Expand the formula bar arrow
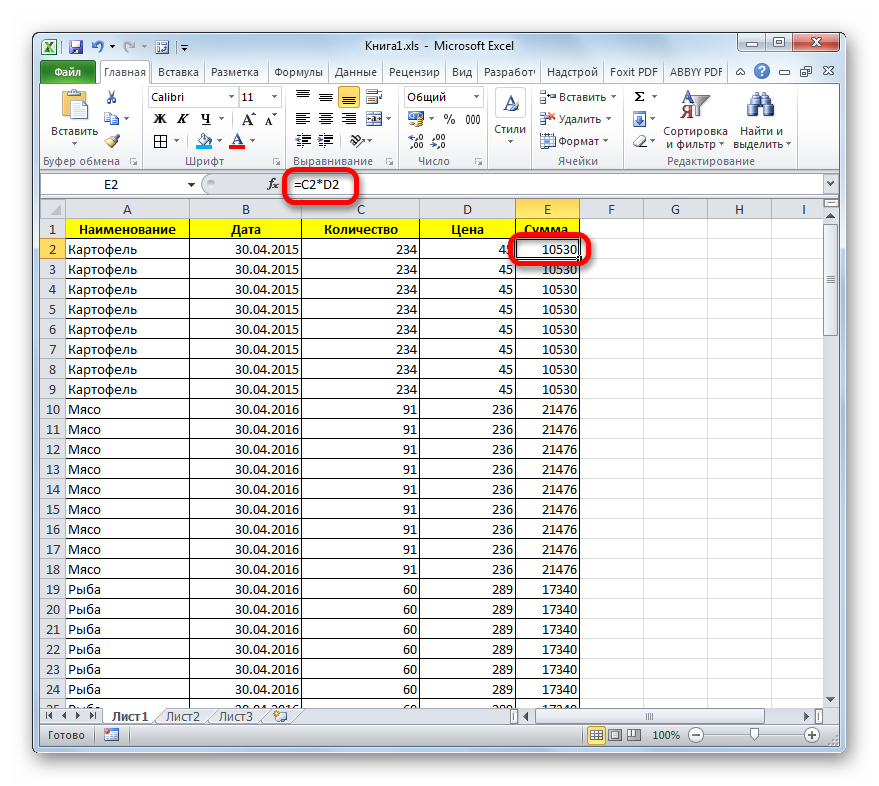Image resolution: width=879 pixels, height=786 pixels. 830,183
